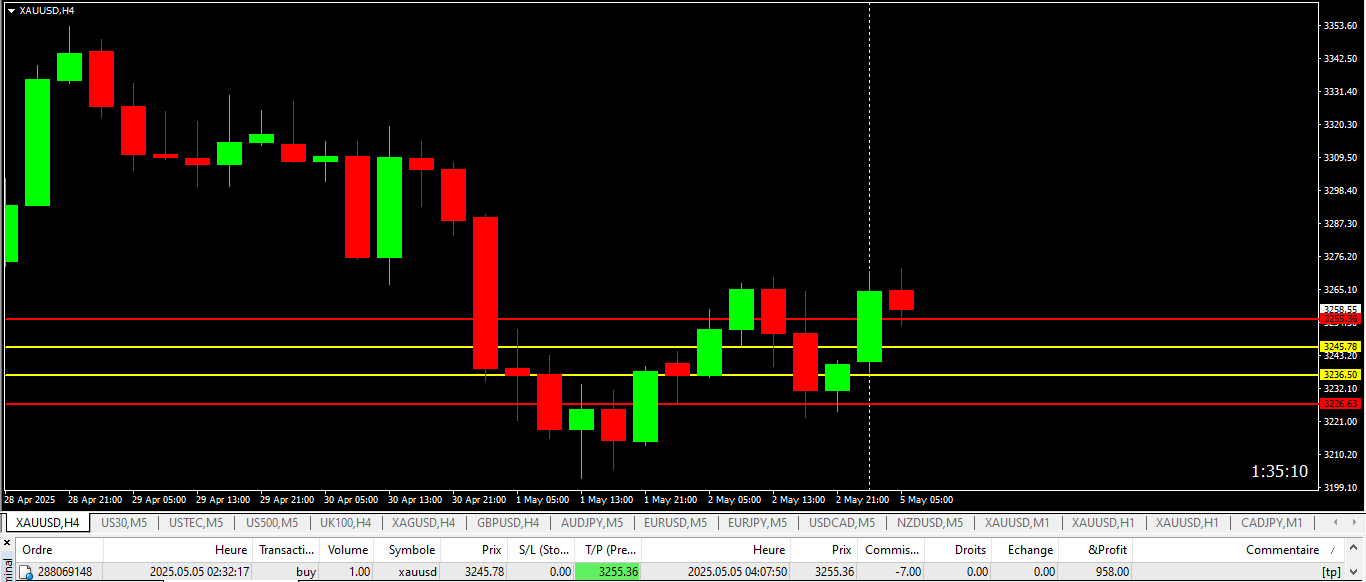
Task: Click the tab strip right arrow
Action: pos(1355,522)
